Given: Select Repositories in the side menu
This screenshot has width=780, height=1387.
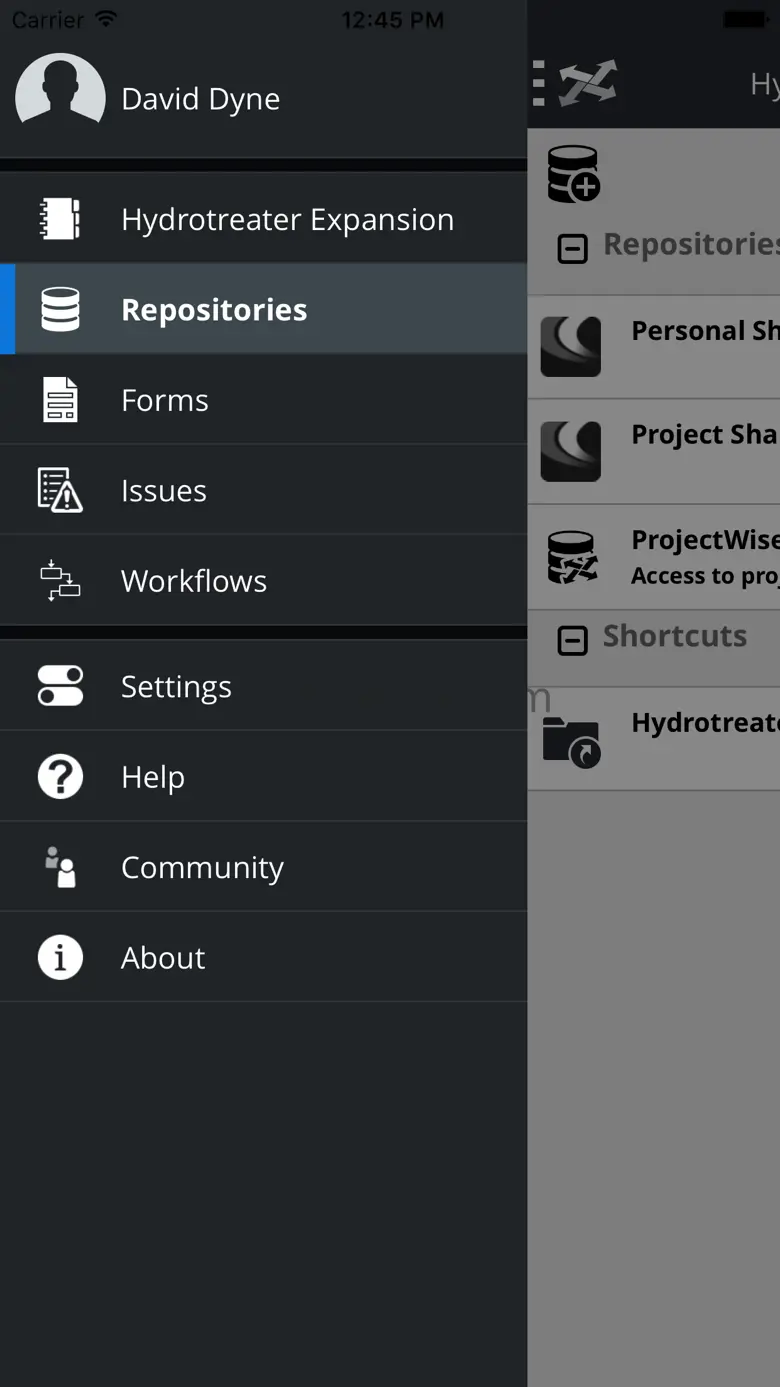Looking at the screenshot, I should click(214, 310).
